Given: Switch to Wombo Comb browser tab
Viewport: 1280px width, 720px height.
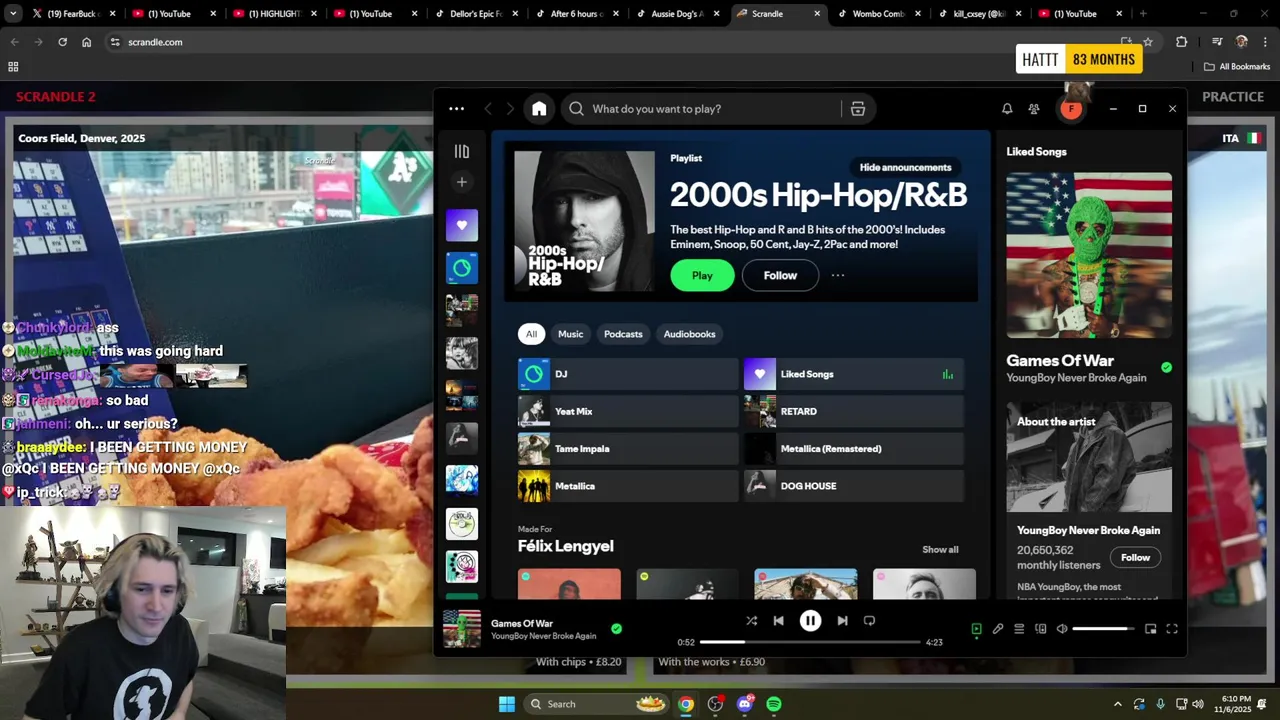Looking at the screenshot, I should [877, 14].
